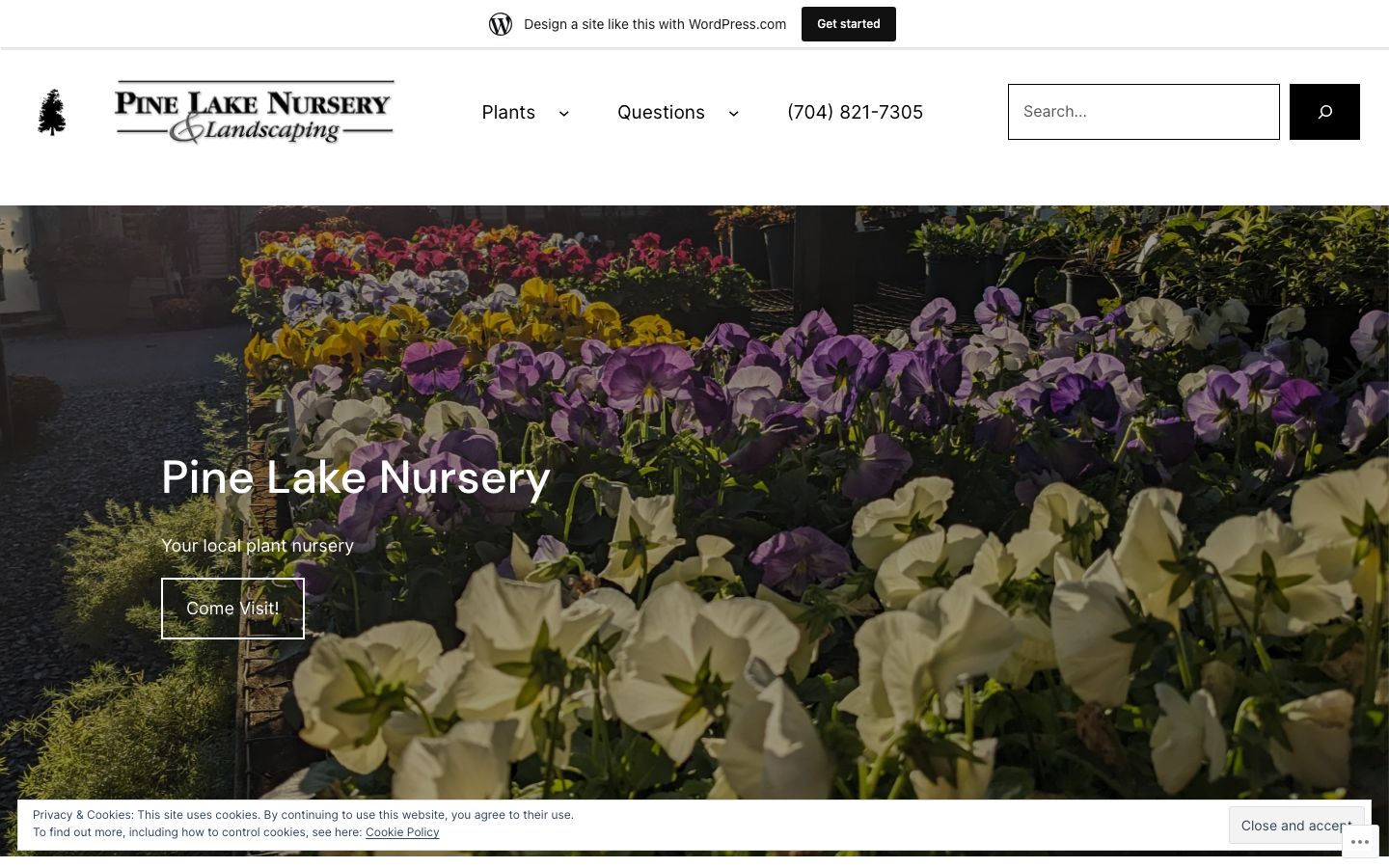Open the Cookie Policy link
This screenshot has width=1389, height=868.
[402, 831]
